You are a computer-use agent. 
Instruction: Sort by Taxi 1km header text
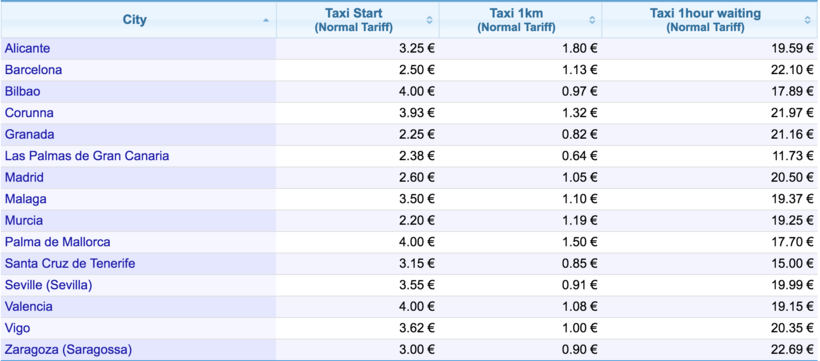(x=516, y=20)
